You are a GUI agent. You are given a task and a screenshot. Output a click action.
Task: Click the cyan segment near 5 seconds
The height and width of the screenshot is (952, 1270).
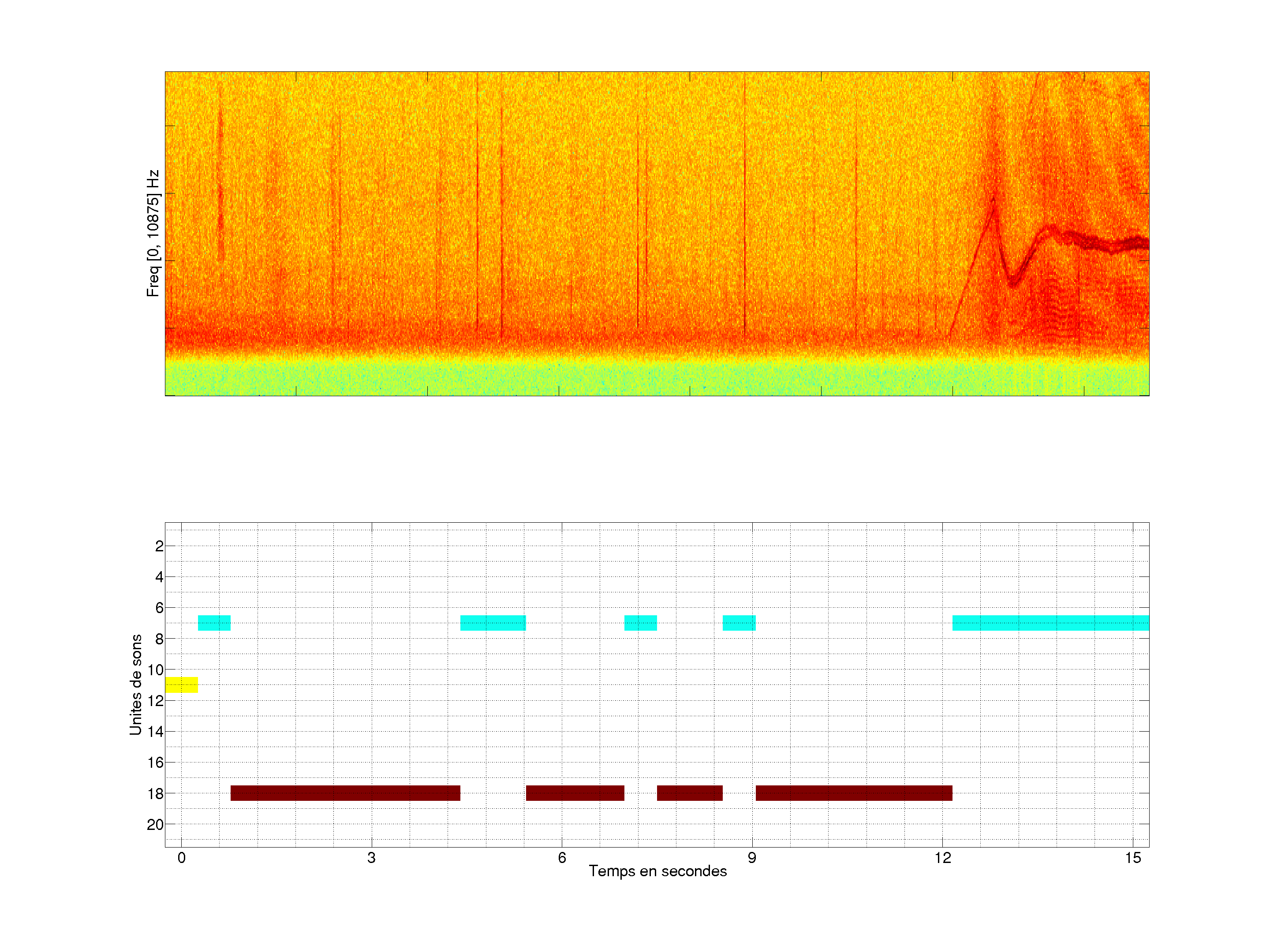(x=493, y=623)
